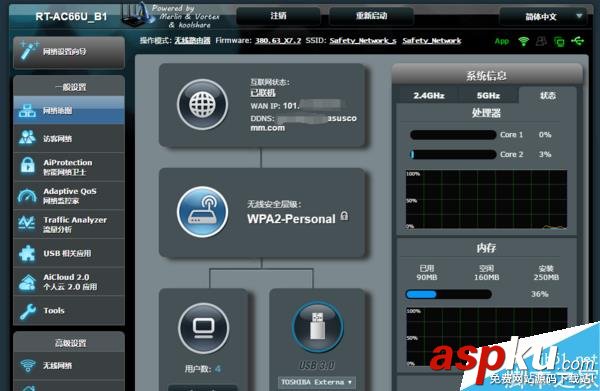The width and height of the screenshot is (600, 391).
Task: Click the 注销 logout button
Action: point(279,16)
